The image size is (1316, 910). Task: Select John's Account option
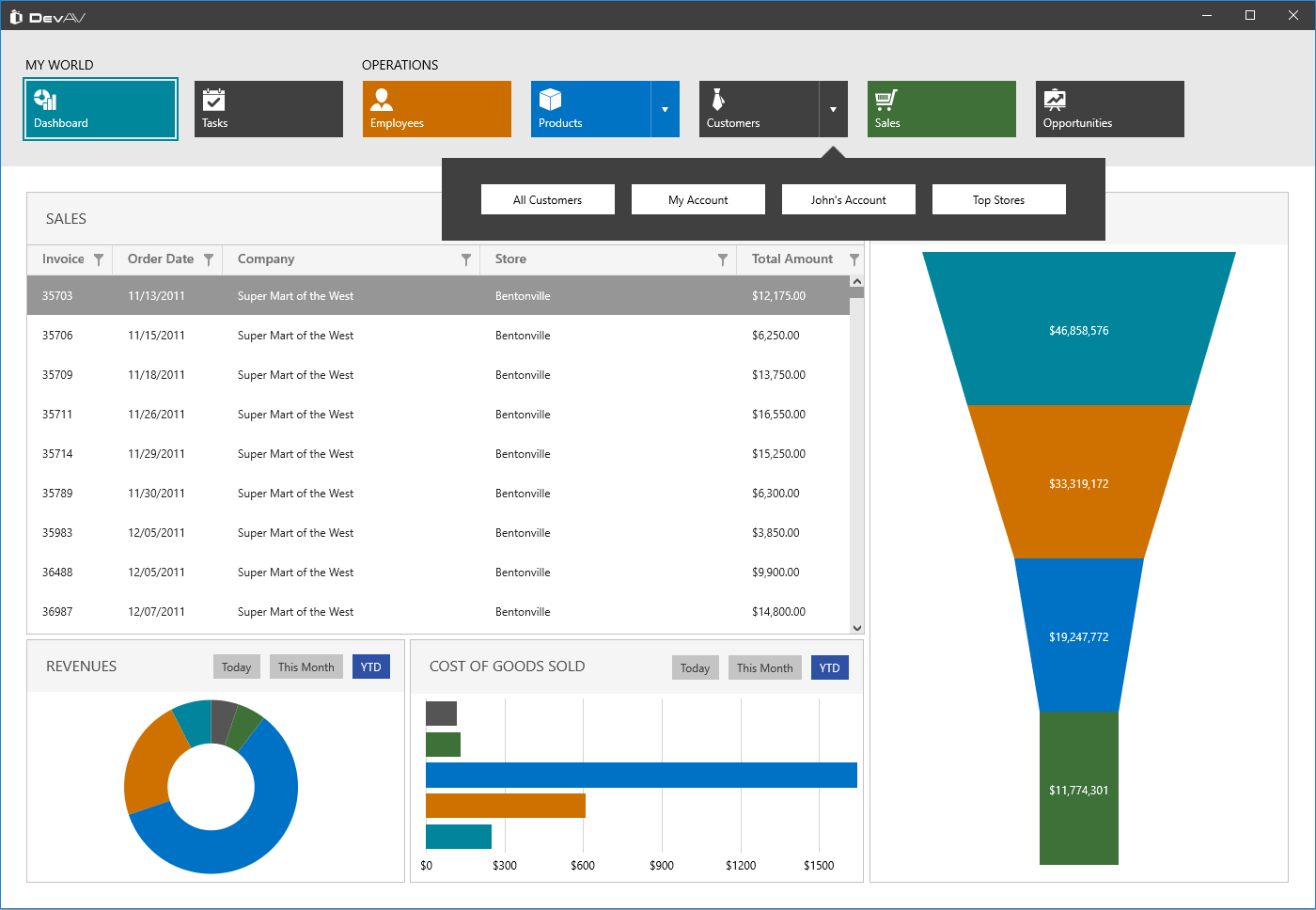pos(848,199)
